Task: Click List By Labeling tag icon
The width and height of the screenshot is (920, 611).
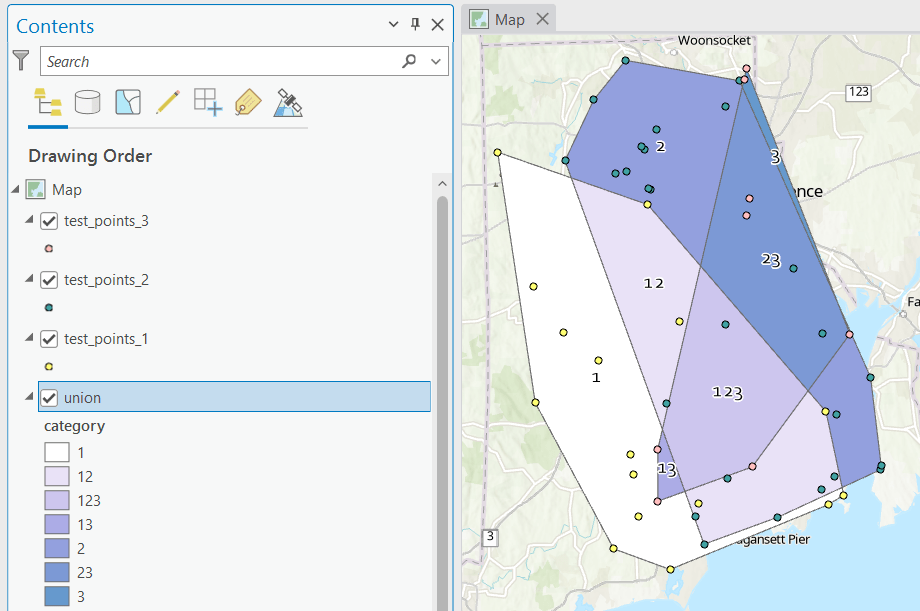Action: pos(247,102)
